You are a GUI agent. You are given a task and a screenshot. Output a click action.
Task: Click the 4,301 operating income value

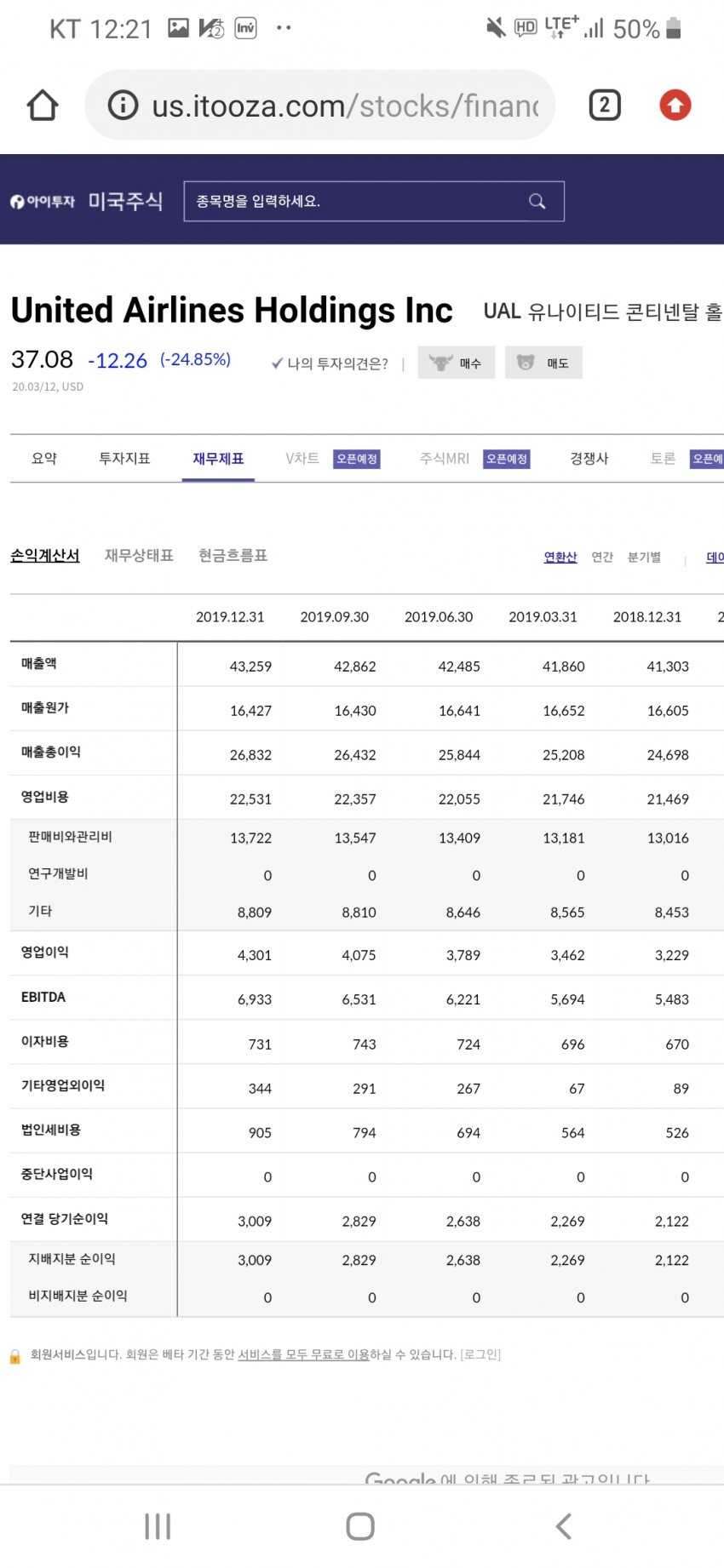point(255,955)
